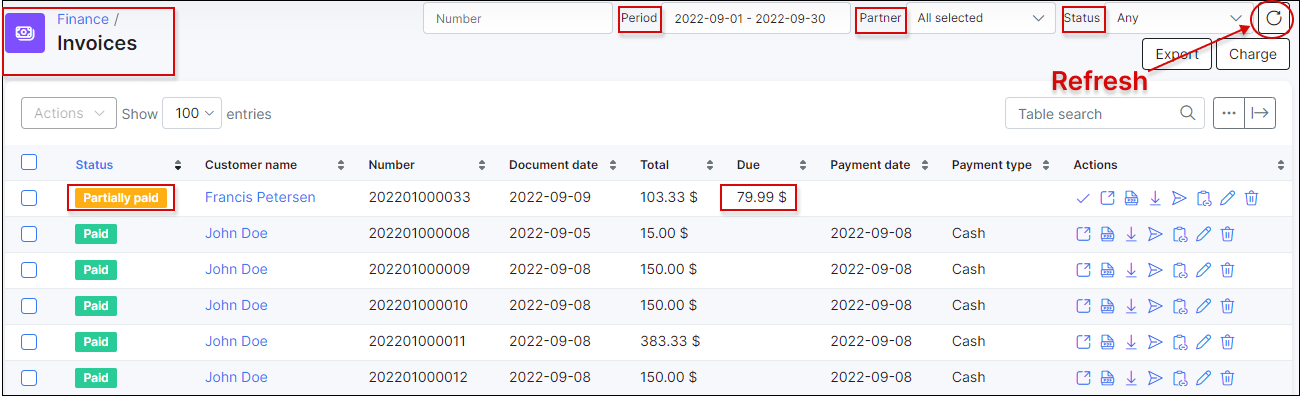The height and width of the screenshot is (396, 1300).
Task: Edit invoice 202201000009 with pencil icon
Action: pos(1204,270)
